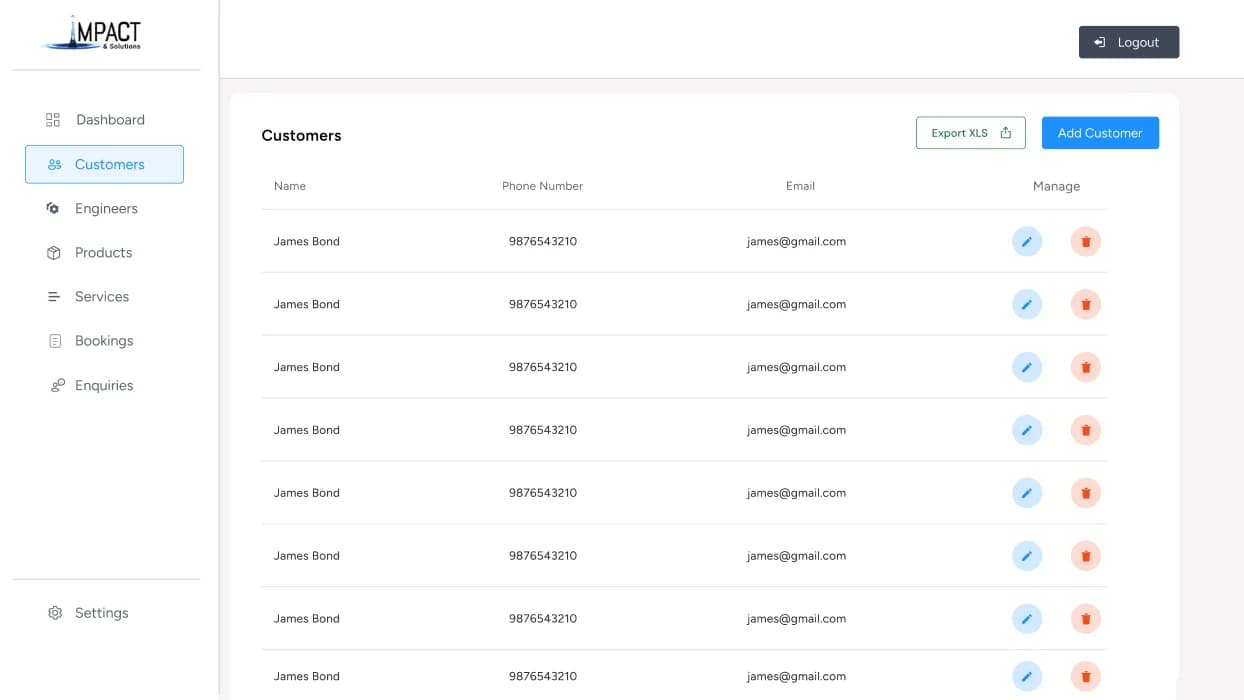
Task: Click the Enquiries sidebar icon
Action: (57, 385)
